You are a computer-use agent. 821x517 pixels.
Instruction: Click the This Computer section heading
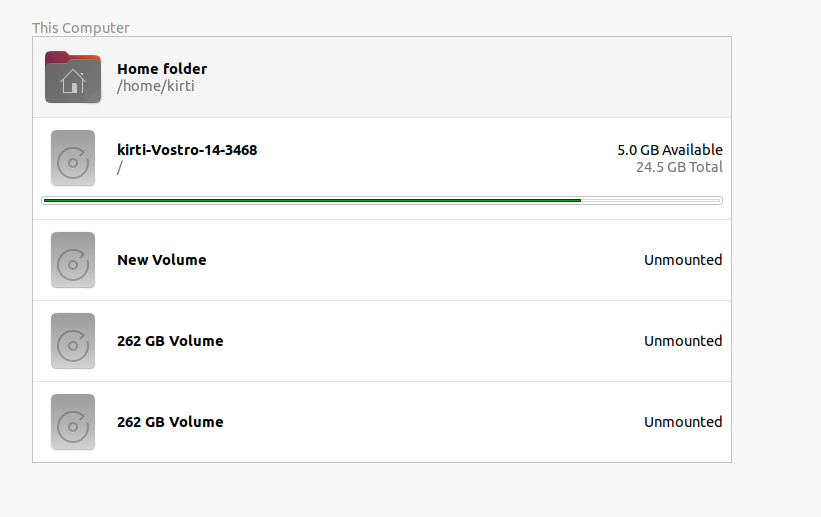(81, 28)
